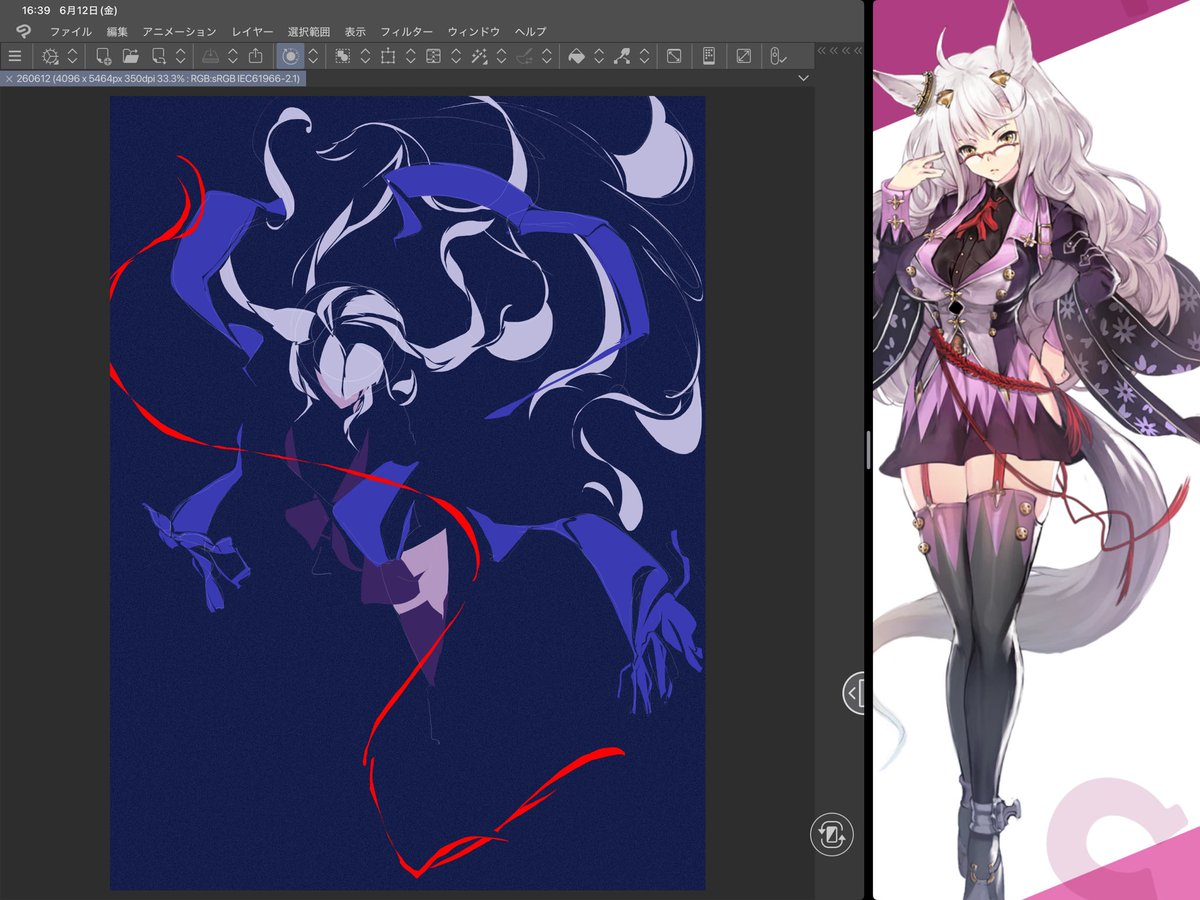Click the rightmost double-chevron collapse arrows

click(859, 50)
